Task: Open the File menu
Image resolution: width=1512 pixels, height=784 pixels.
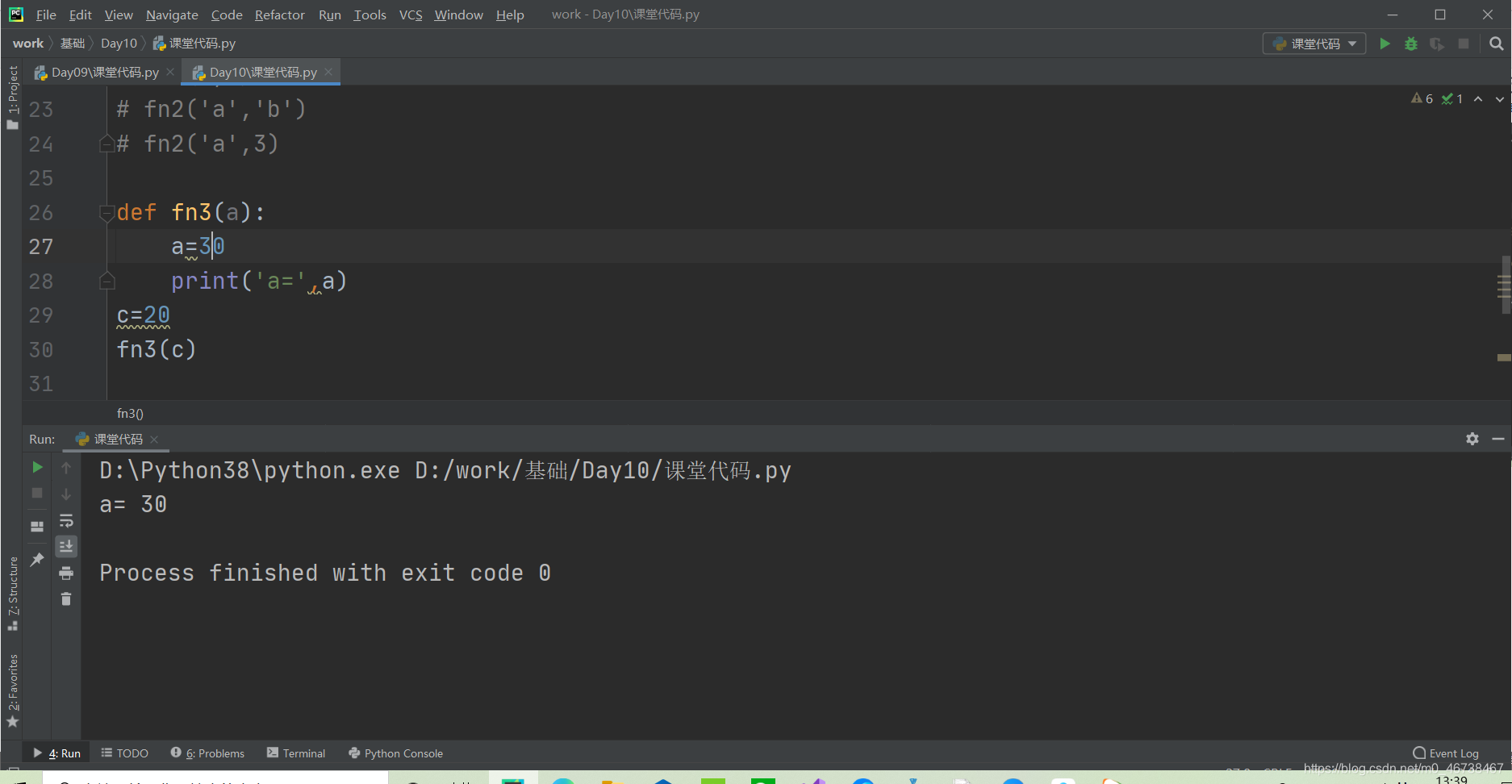Action: coord(46,15)
